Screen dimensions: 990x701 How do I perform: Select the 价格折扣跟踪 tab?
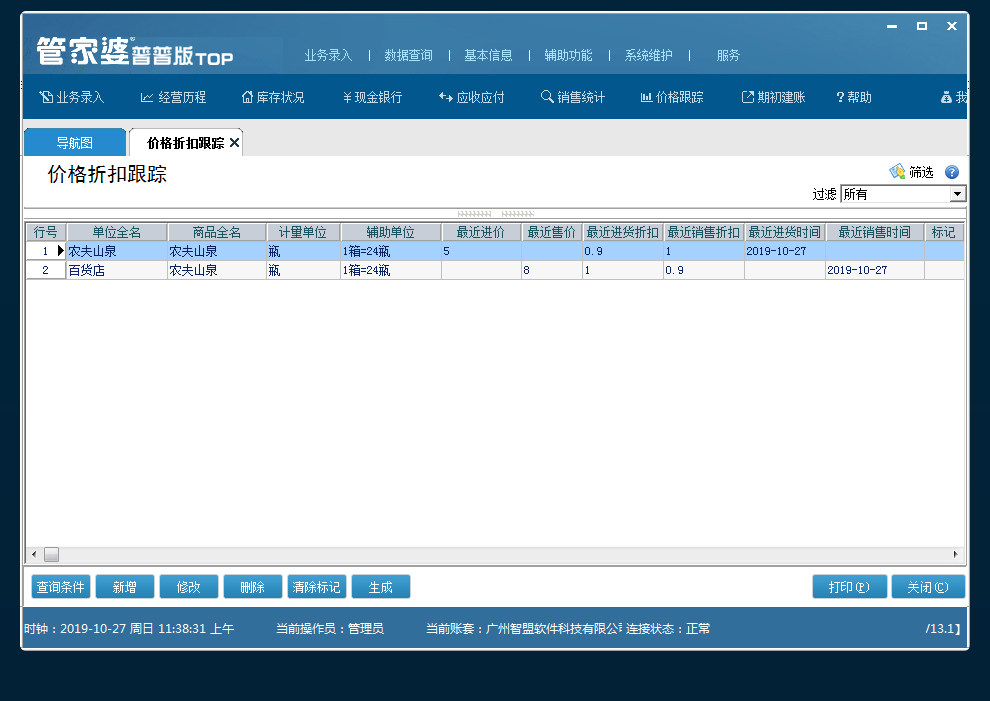coord(185,143)
